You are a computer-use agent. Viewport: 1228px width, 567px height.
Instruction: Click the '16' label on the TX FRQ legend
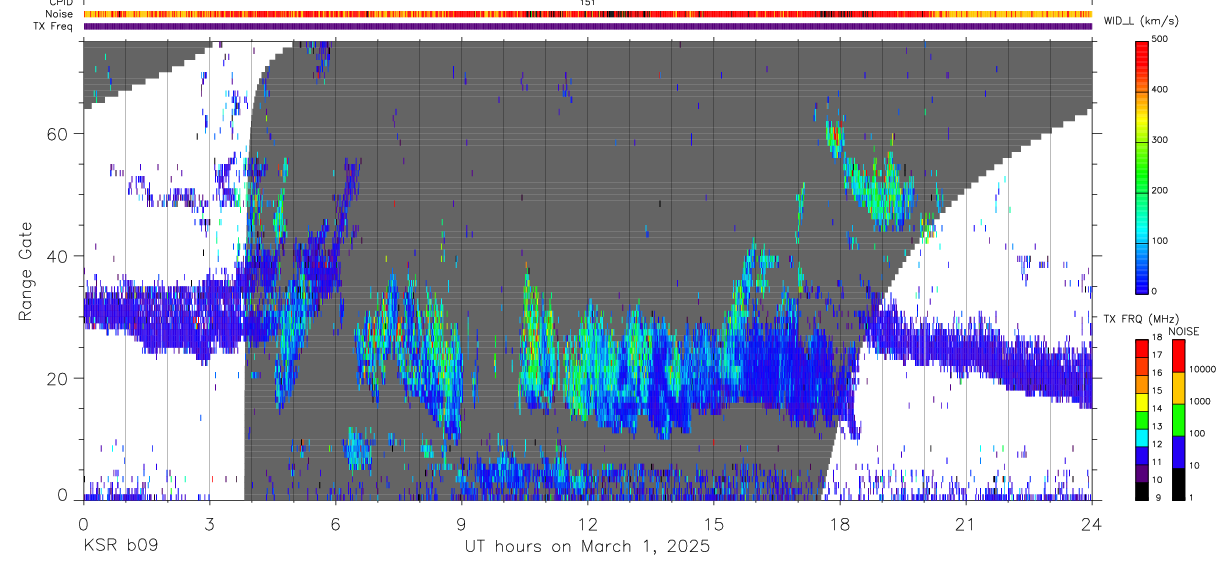1157,373
